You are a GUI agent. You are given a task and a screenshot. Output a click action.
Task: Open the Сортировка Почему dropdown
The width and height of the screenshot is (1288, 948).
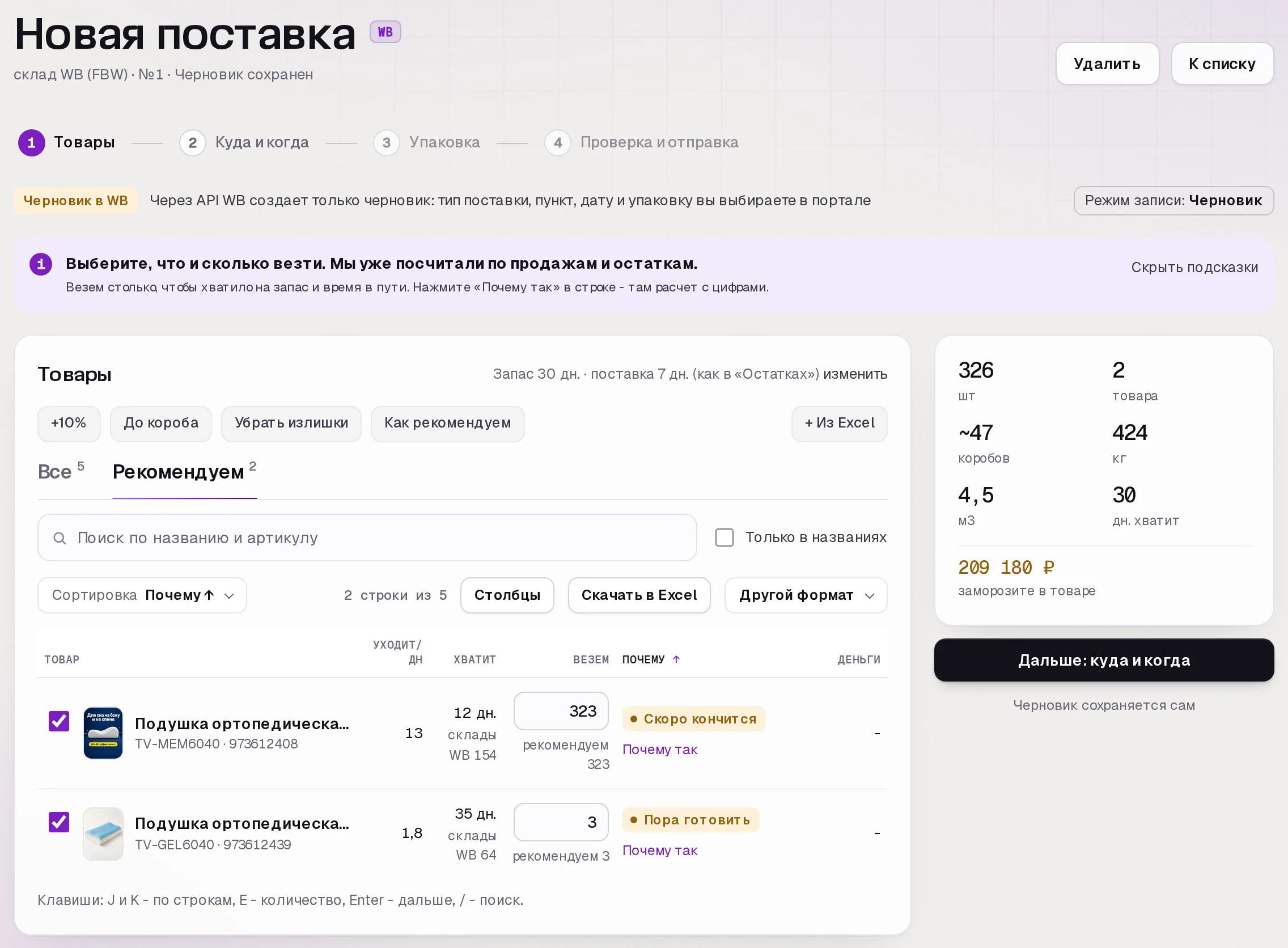tap(142, 595)
